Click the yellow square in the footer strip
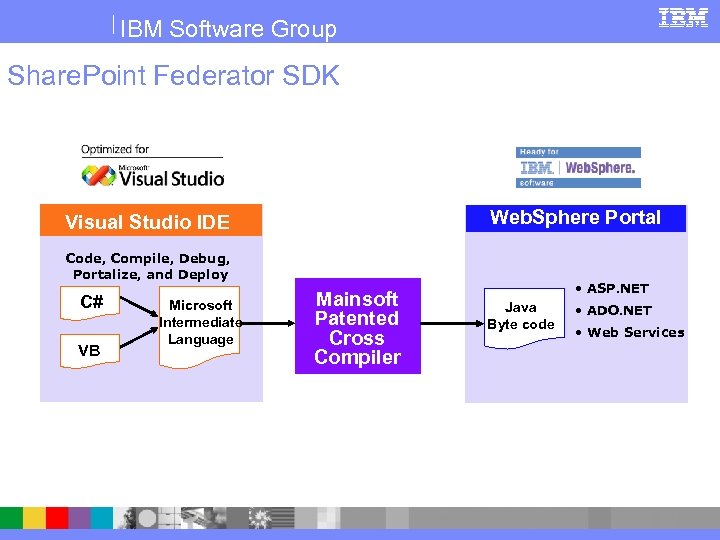The height and width of the screenshot is (540, 720). pos(34,518)
